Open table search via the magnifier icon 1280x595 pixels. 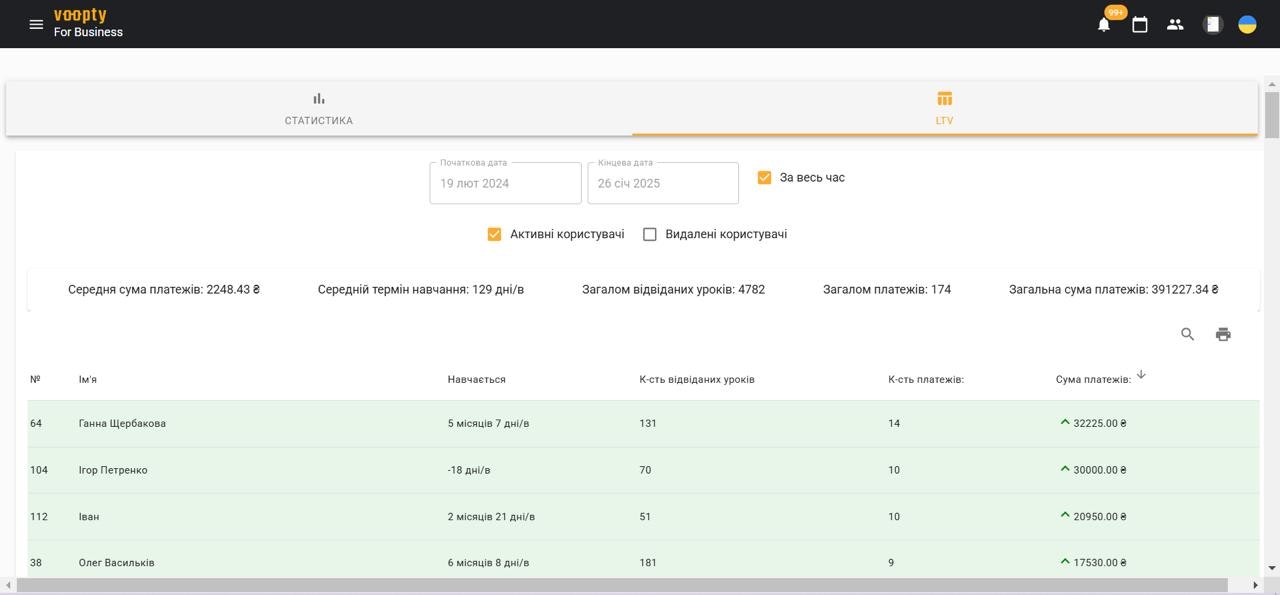click(x=1187, y=334)
